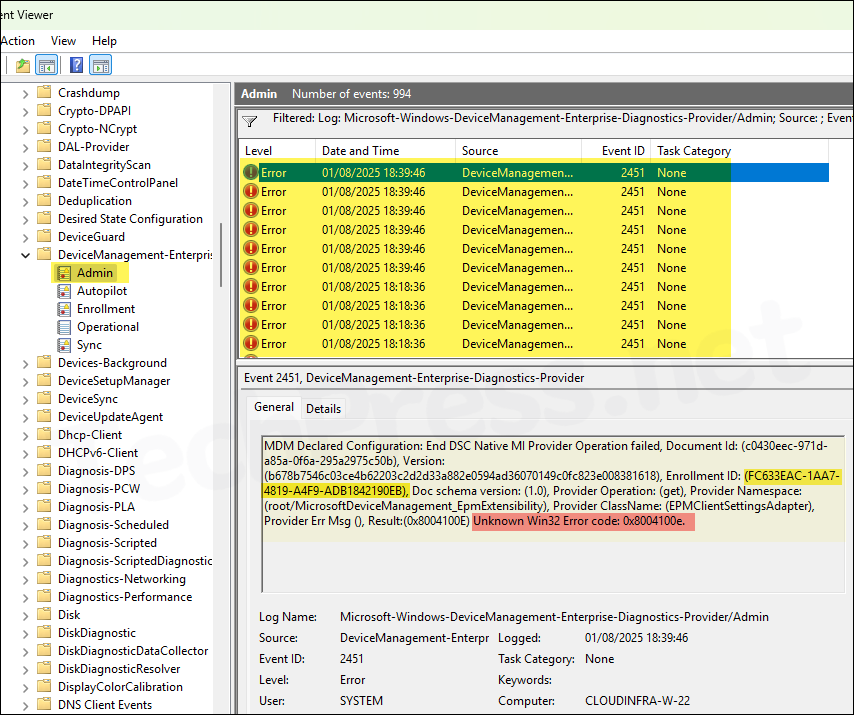Click the DeviceSync folder icon

click(44, 398)
